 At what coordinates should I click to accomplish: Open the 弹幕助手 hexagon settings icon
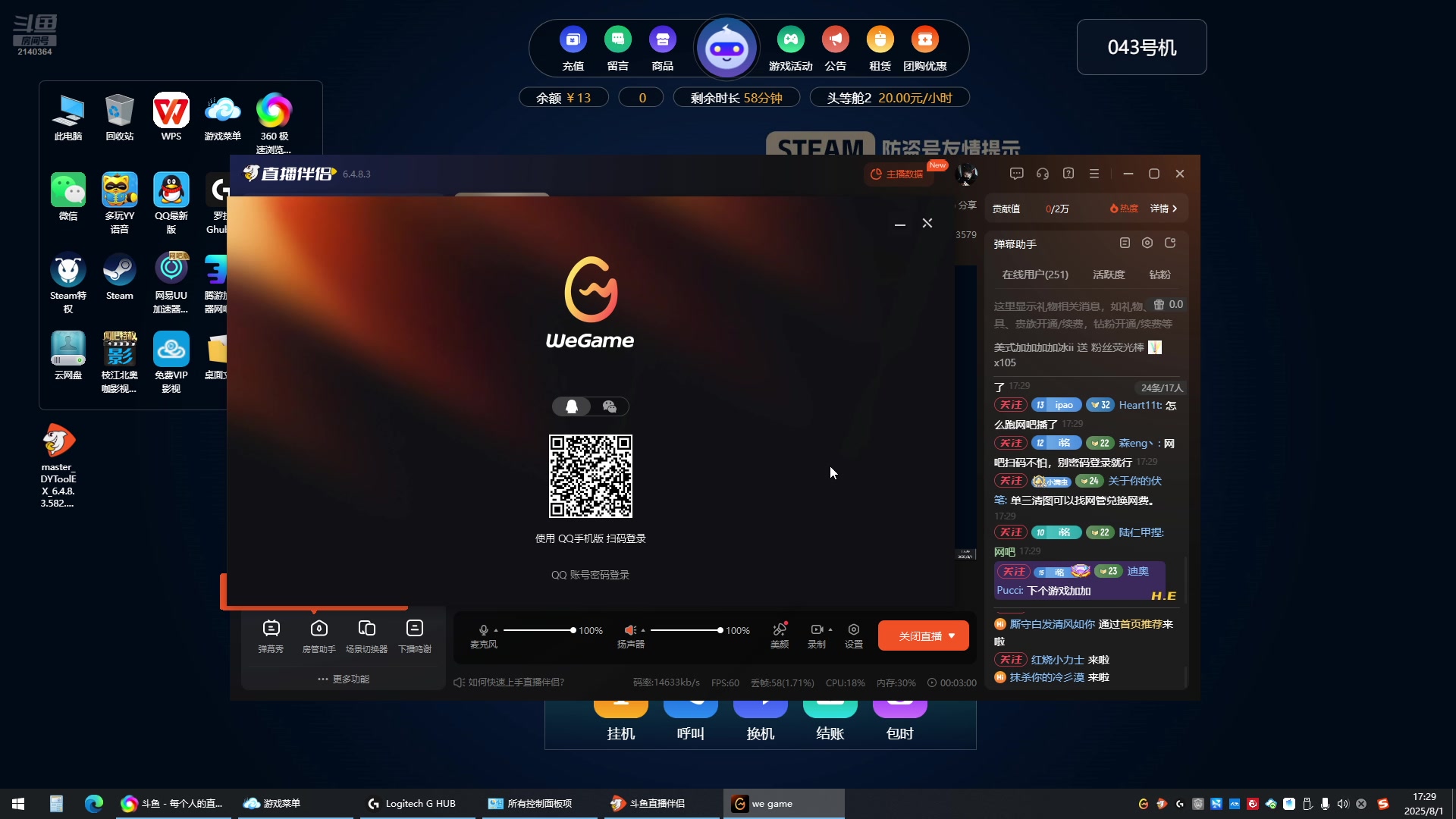[x=1147, y=243]
